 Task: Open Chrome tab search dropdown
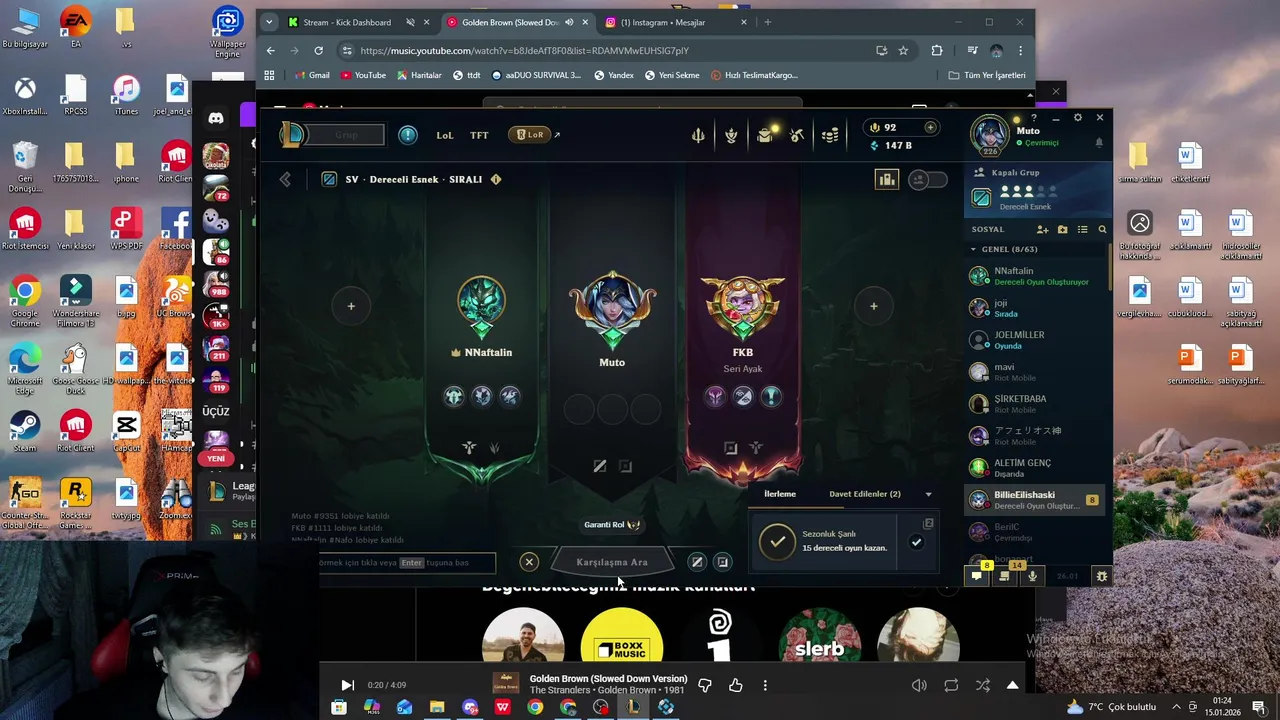(268, 22)
